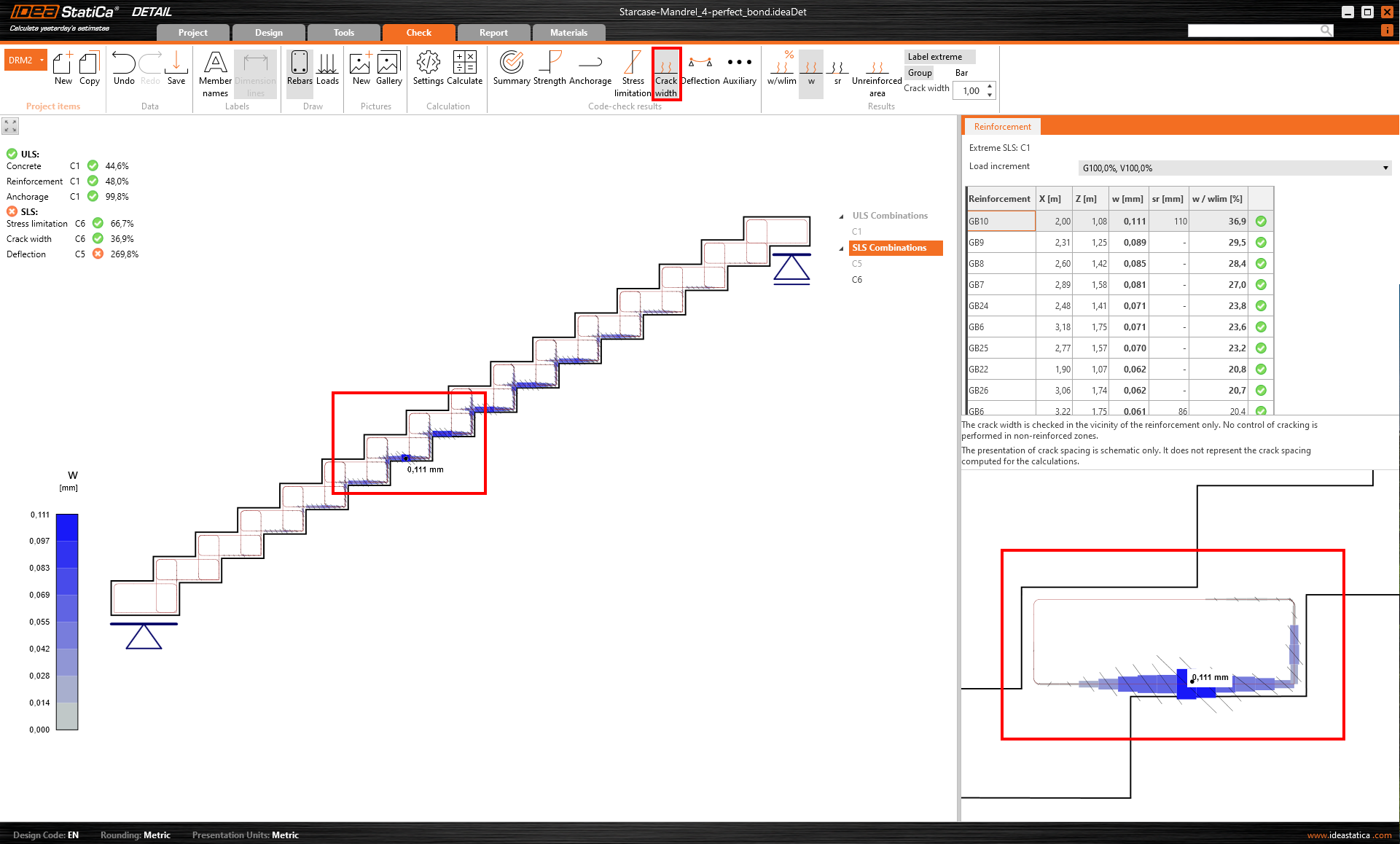Switch to the Report tab

tap(493, 33)
